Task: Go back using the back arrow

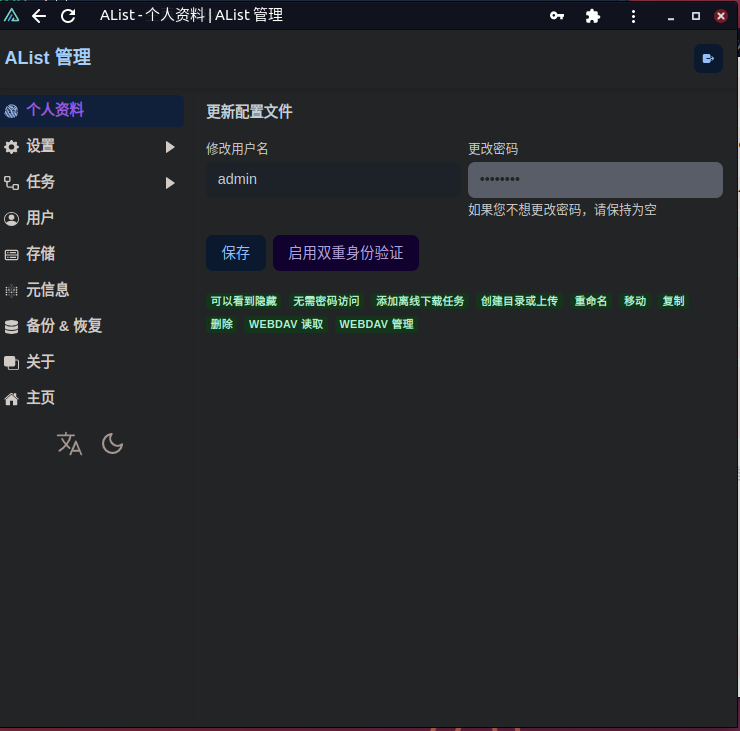Action: coord(39,16)
